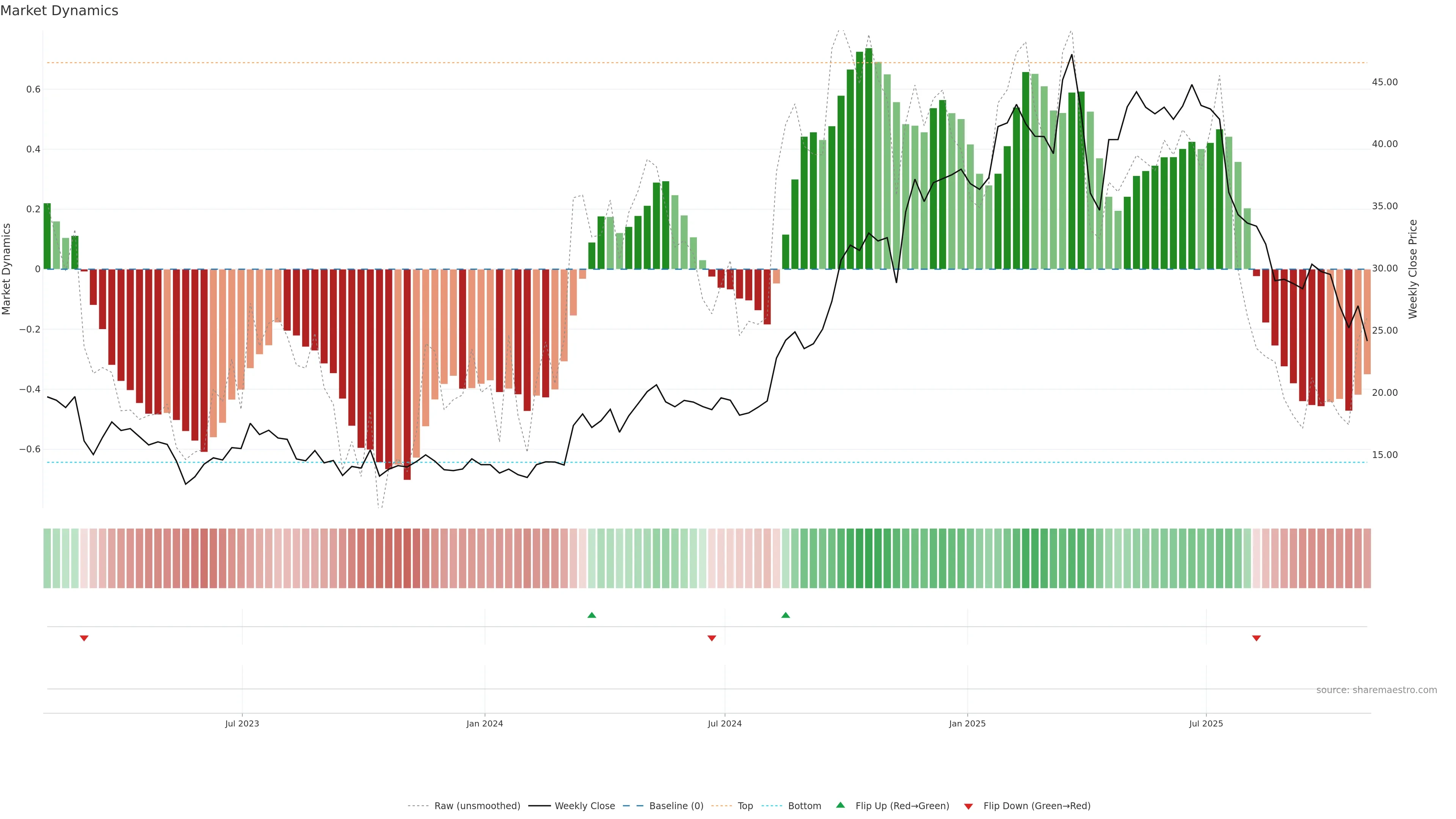This screenshot has width=1456, height=819.
Task: Click the last red flip-down marker
Action: coord(1257,638)
